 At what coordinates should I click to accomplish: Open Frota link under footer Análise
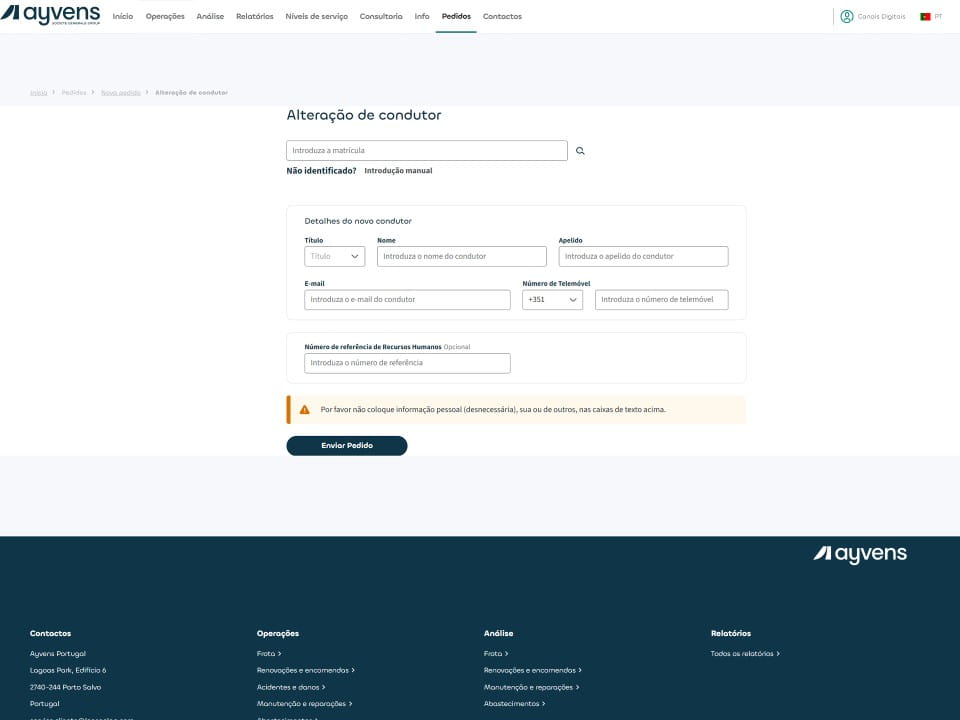coord(496,654)
